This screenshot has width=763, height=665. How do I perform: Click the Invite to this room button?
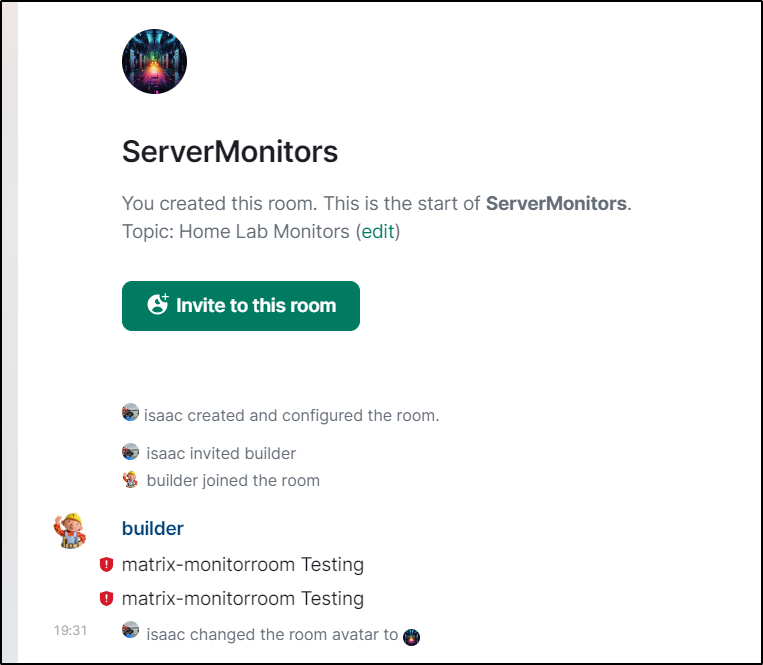tap(241, 306)
